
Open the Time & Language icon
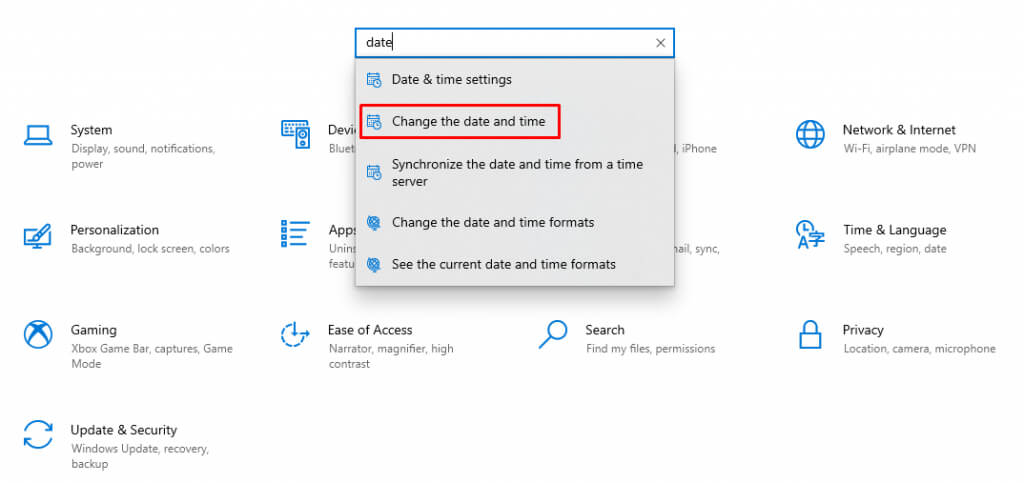[x=809, y=236]
